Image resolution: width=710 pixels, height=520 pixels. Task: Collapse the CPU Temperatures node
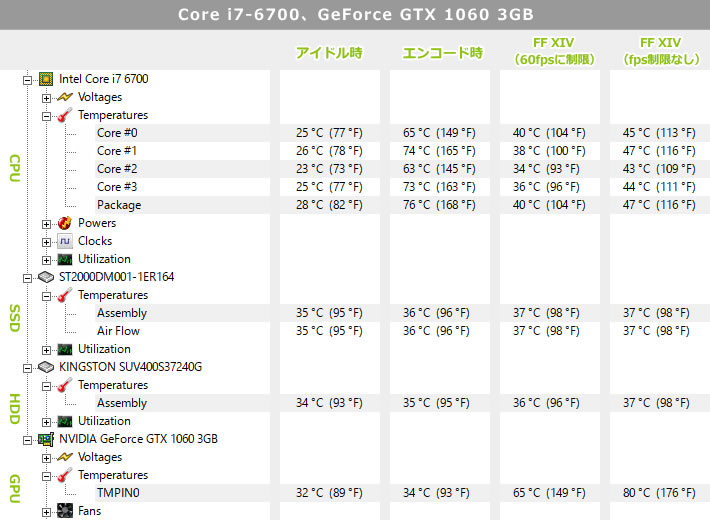click(x=47, y=116)
